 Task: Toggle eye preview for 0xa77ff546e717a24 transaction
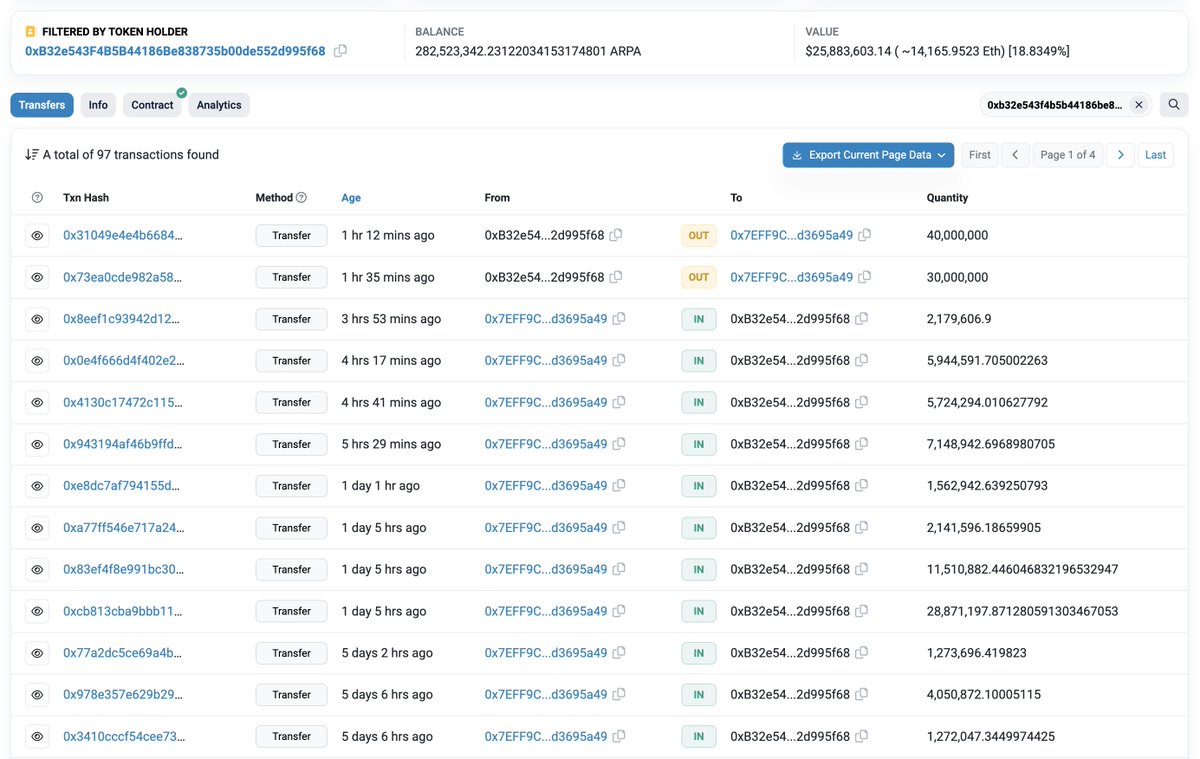point(37,527)
